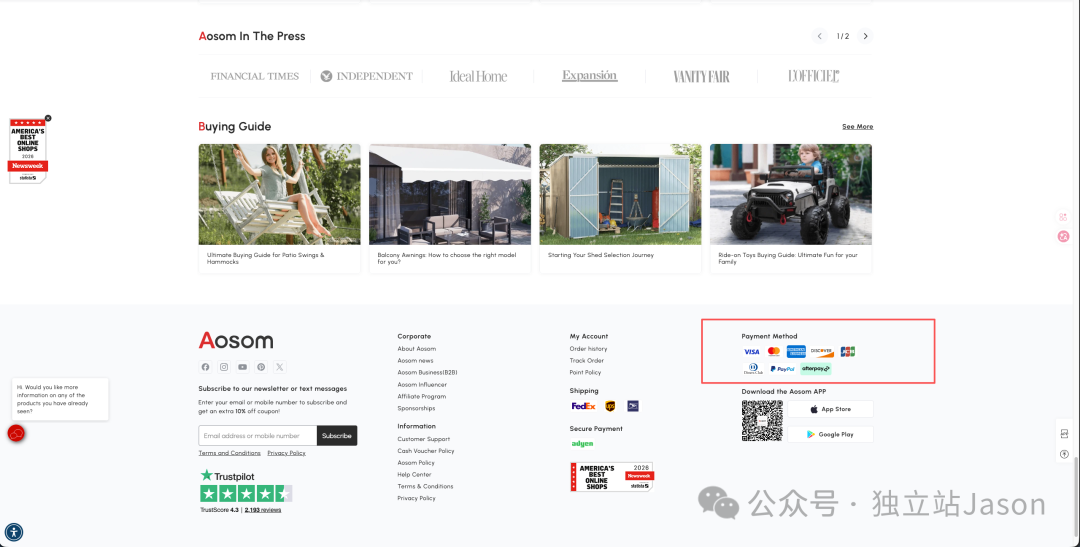
Task: Click the UPS shipping logo
Action: coord(610,406)
